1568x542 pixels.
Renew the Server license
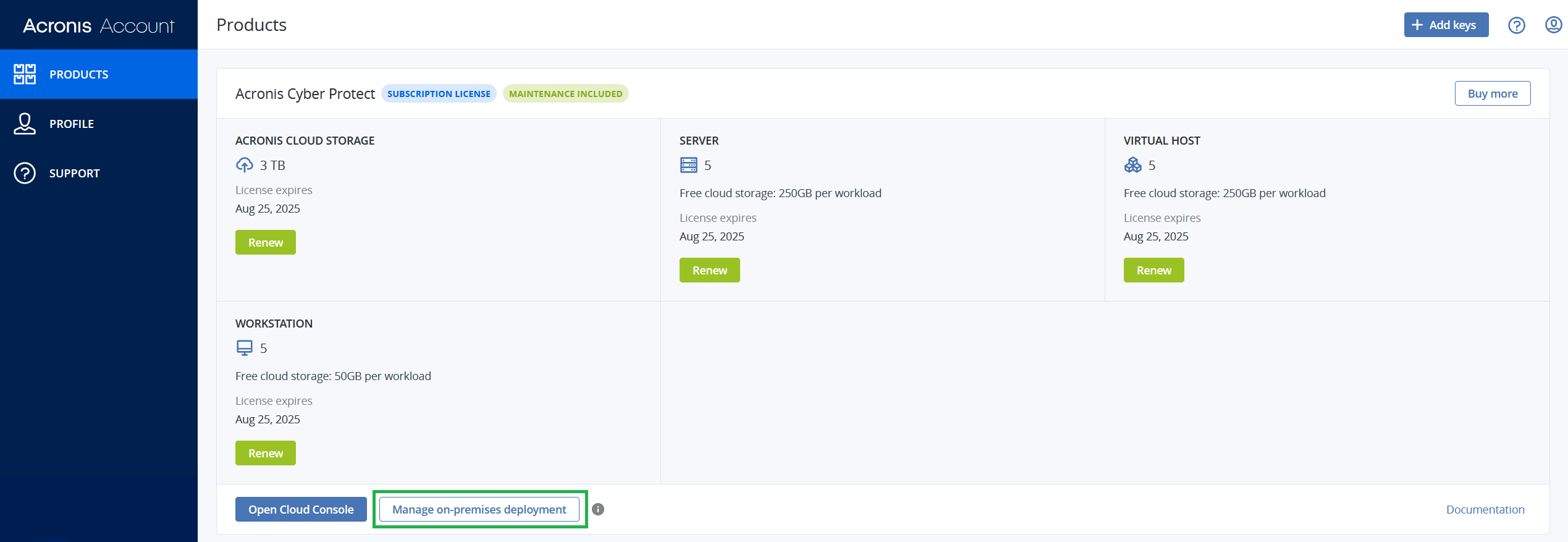point(709,270)
